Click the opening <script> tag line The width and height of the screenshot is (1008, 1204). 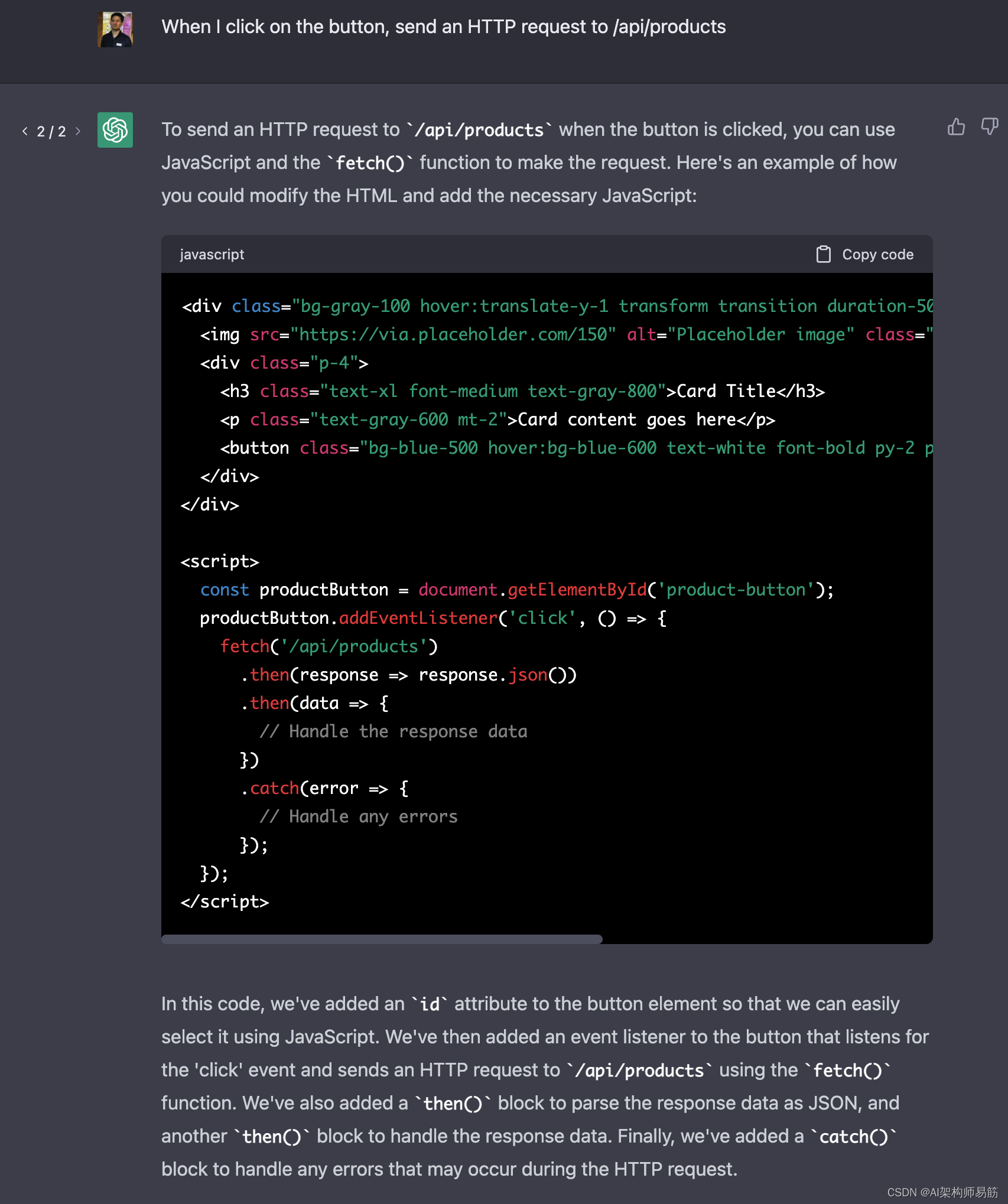point(220,561)
